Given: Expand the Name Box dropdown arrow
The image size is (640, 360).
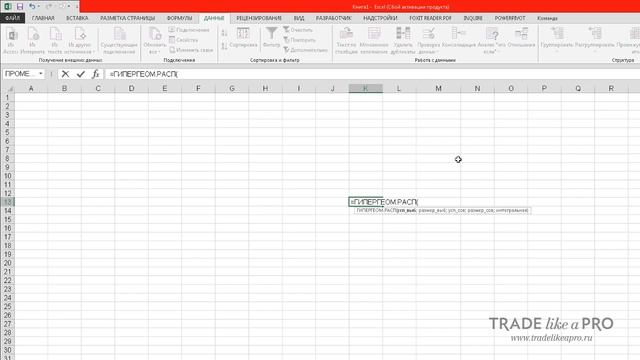Looking at the screenshot, I should [x=40, y=73].
